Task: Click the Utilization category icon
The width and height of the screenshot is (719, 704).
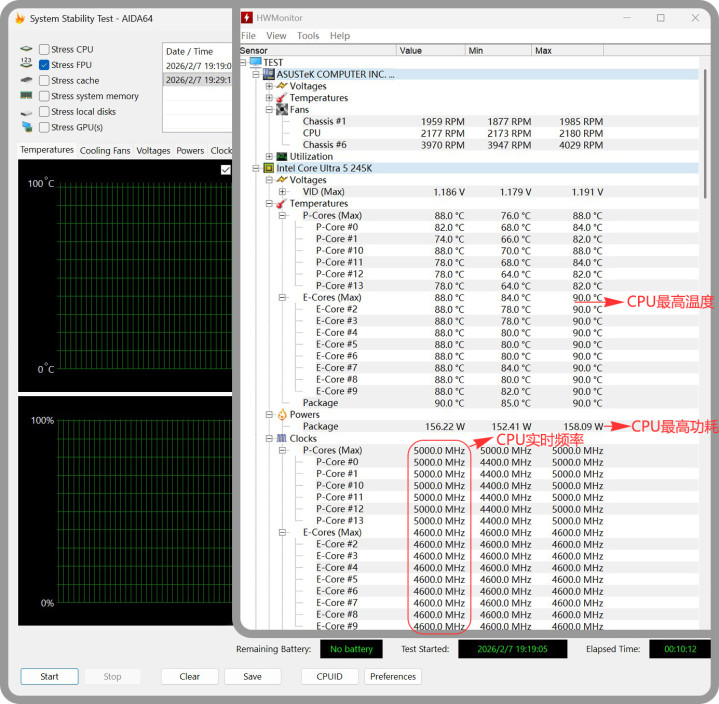Action: point(281,157)
